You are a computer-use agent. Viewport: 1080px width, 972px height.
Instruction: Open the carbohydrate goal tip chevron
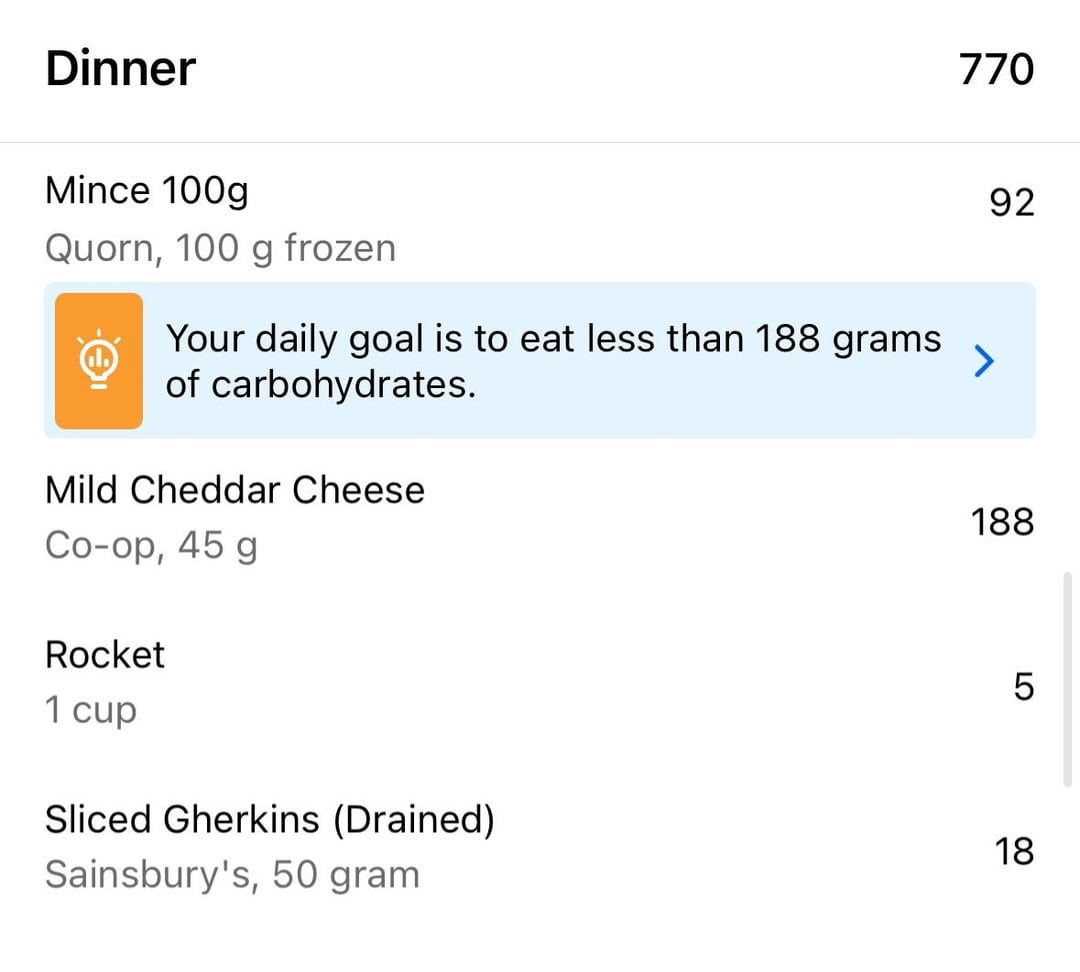[984, 361]
